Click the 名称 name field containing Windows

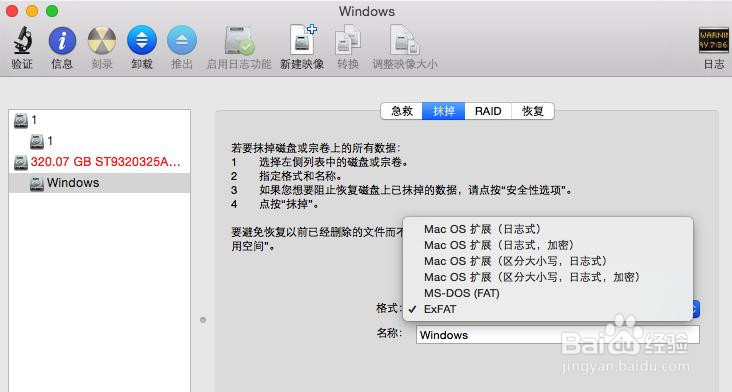557,335
